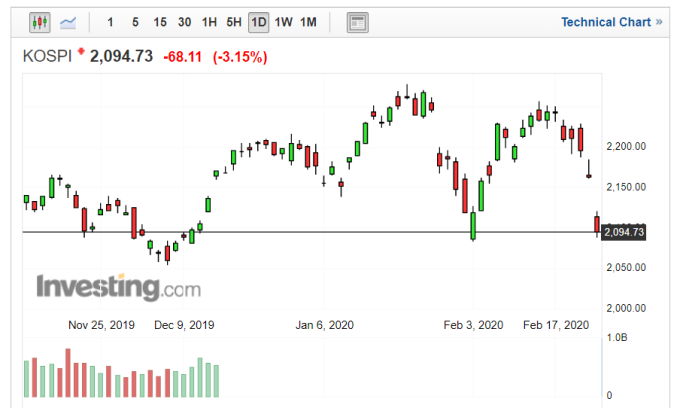Open the chart layout panel icon
This screenshot has height=408, width=680.
(357, 23)
